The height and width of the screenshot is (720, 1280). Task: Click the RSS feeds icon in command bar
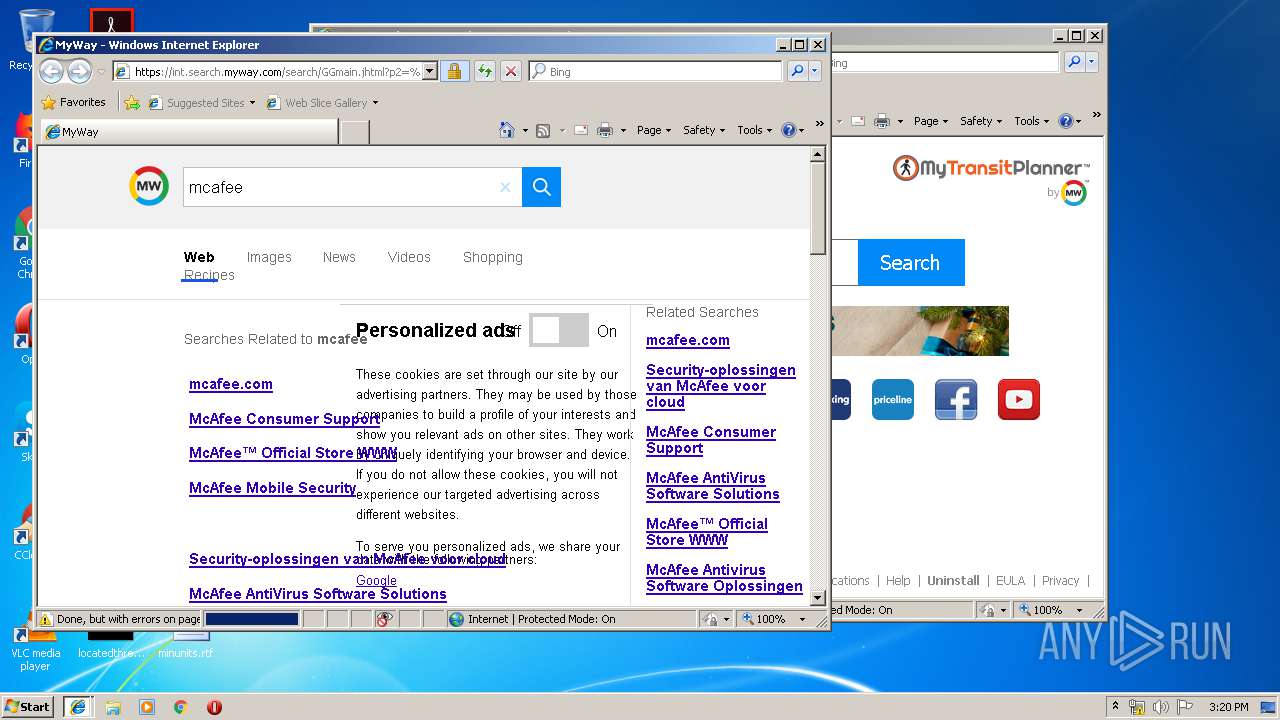tap(543, 130)
